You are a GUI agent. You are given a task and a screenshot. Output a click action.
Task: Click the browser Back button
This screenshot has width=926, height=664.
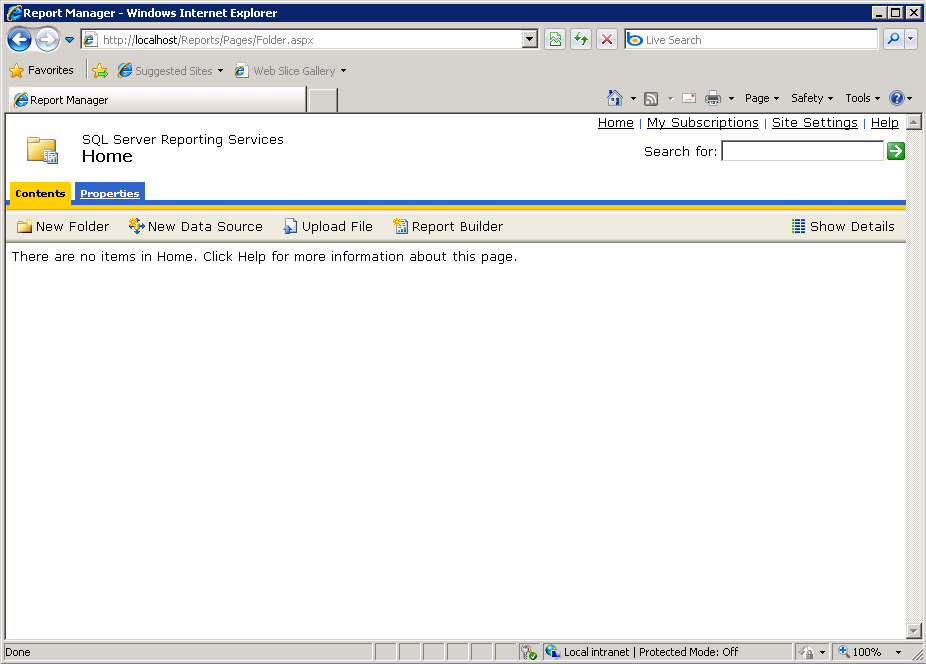pyautogui.click(x=19, y=40)
